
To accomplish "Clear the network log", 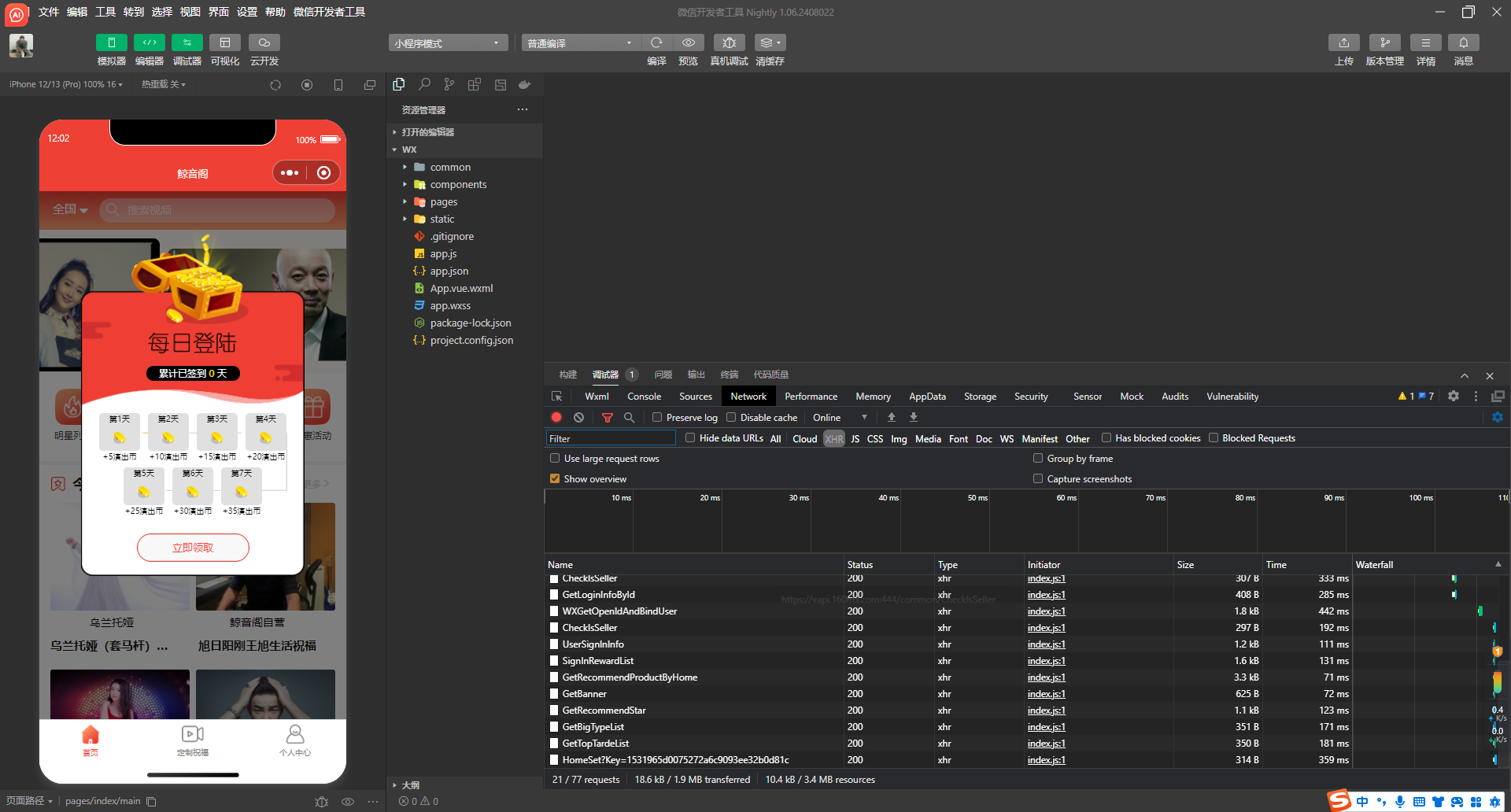I will pos(579,418).
